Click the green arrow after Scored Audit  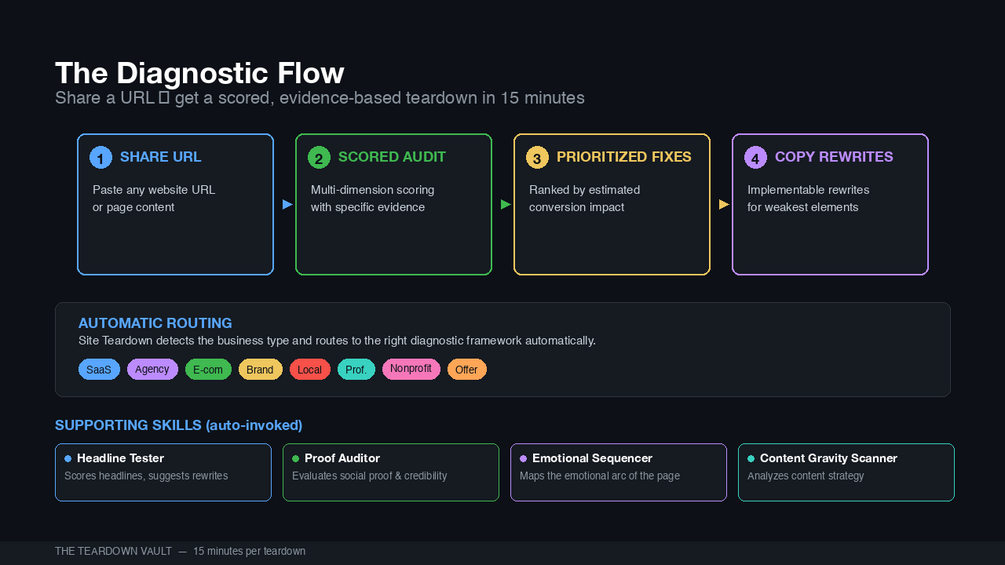coord(506,204)
